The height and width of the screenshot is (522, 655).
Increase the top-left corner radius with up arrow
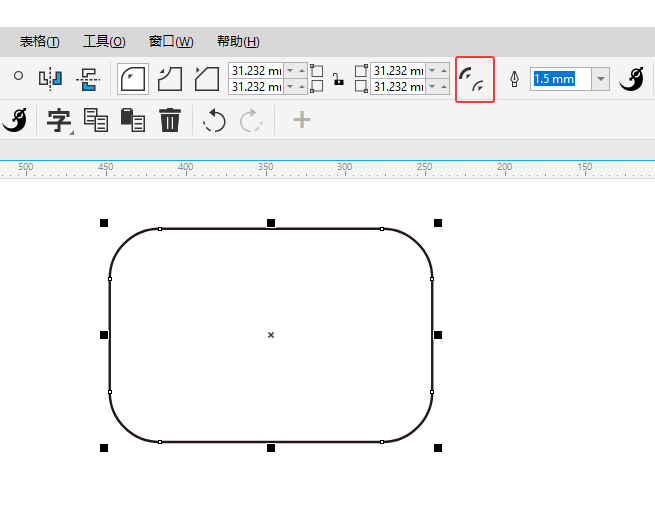[302, 71]
